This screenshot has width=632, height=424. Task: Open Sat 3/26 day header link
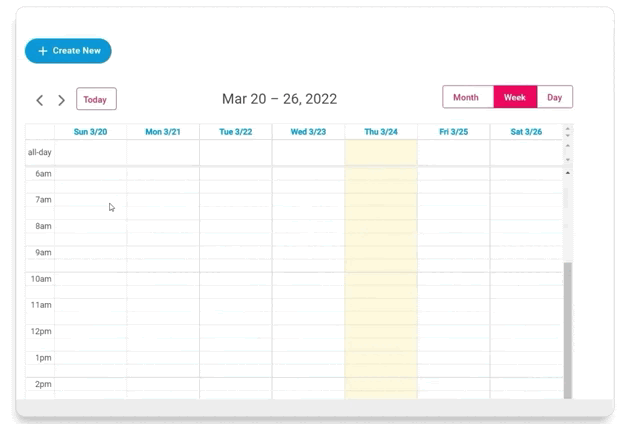click(x=526, y=132)
